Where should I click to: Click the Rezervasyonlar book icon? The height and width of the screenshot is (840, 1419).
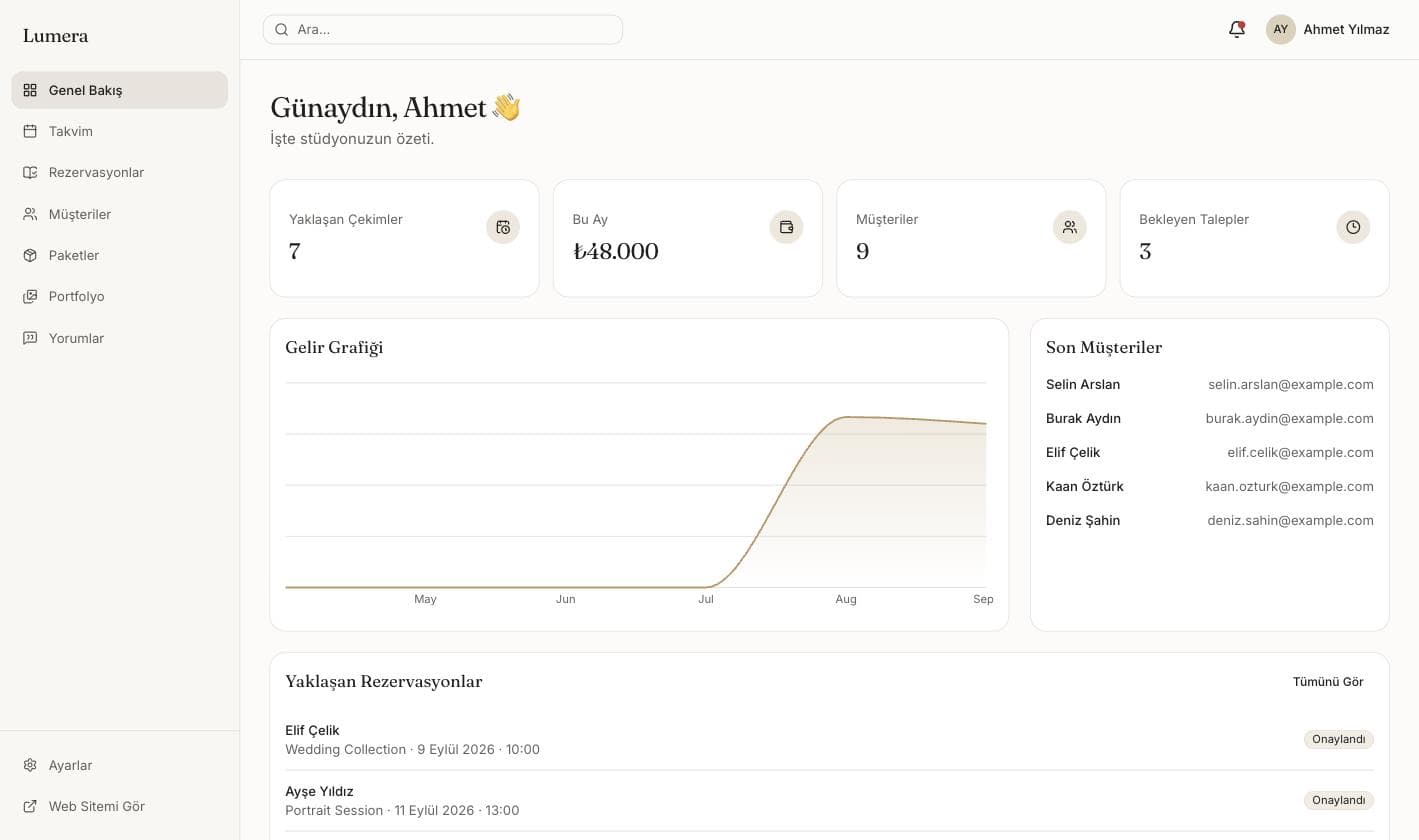[x=30, y=172]
